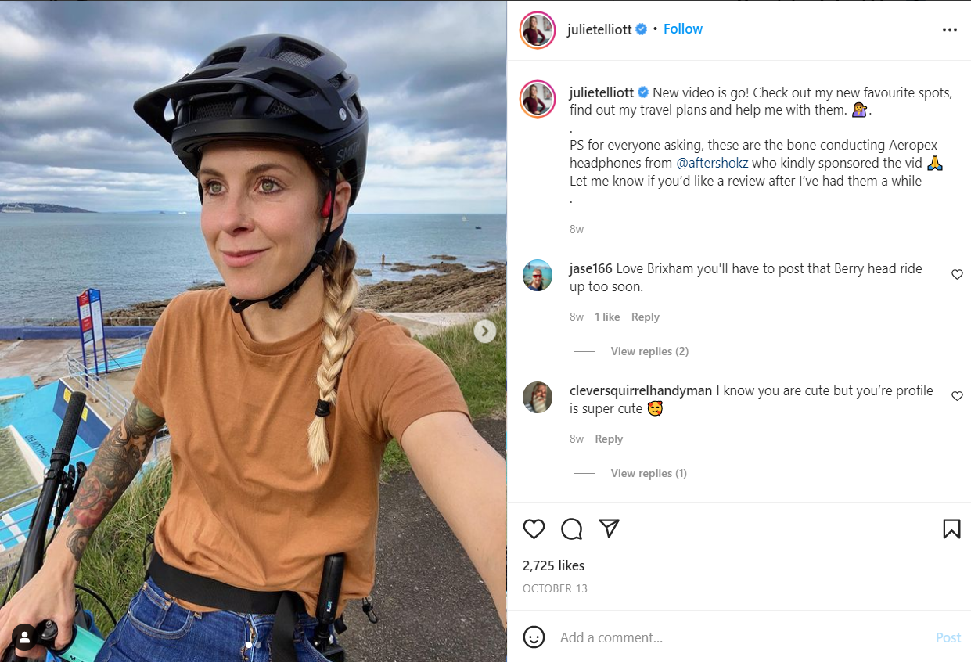Open the three-dot more options menu
Viewport: 971px width, 662px height.
(949, 30)
